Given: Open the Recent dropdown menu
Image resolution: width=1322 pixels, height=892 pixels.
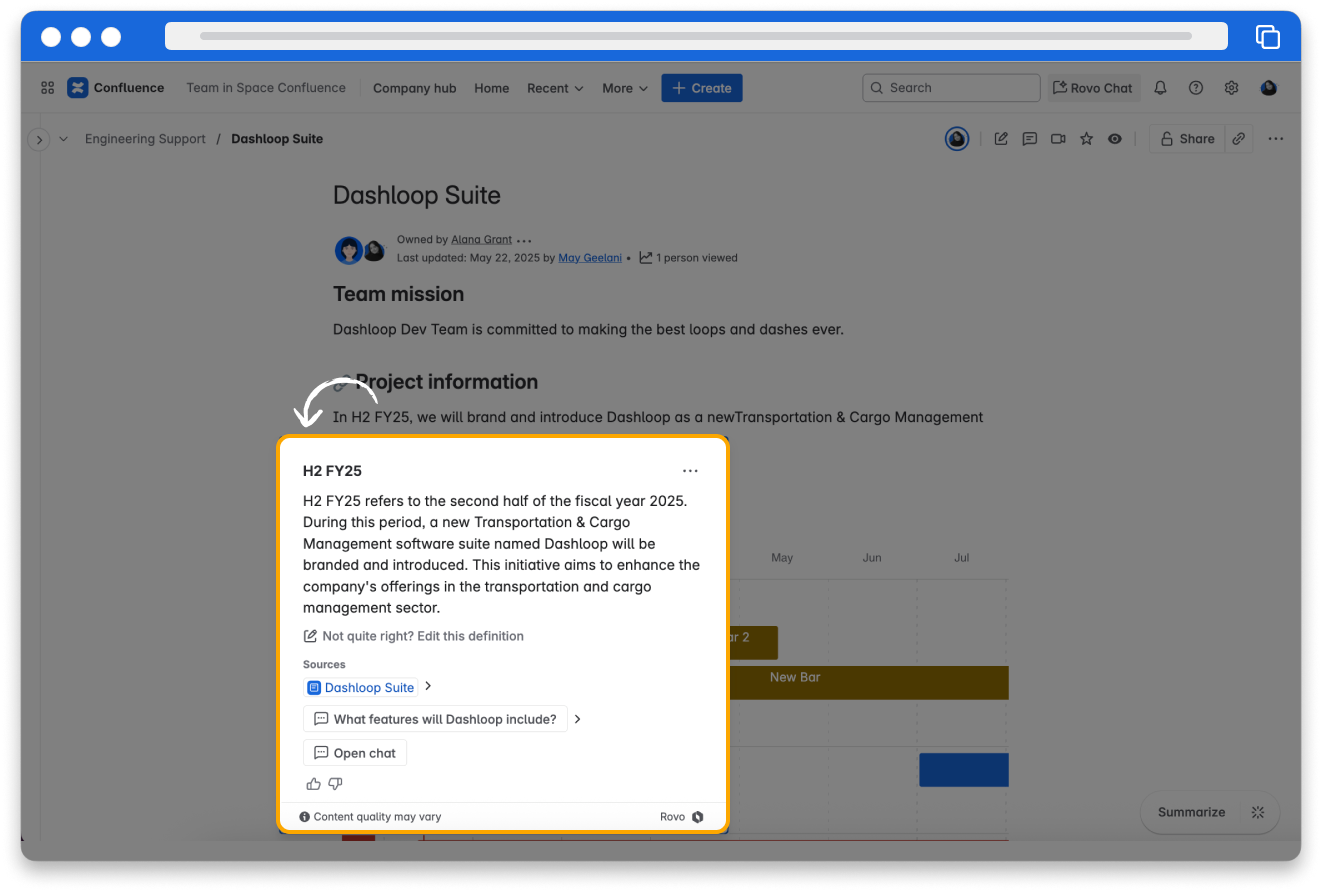Looking at the screenshot, I should click(x=555, y=88).
